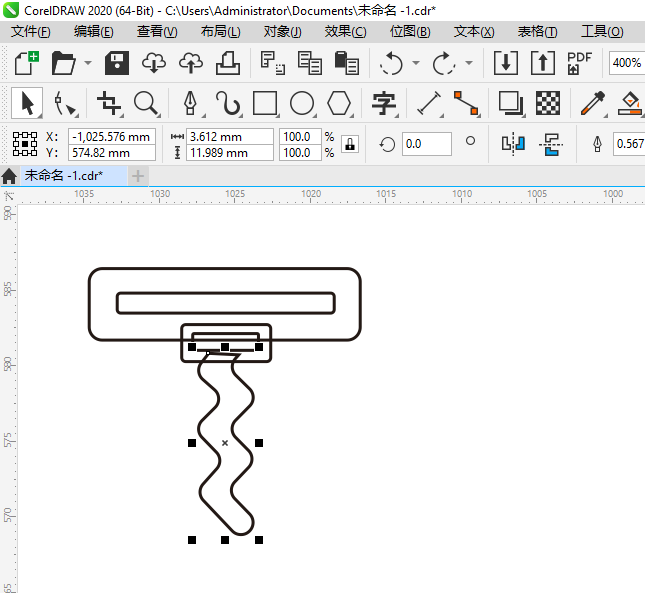Image resolution: width=645 pixels, height=593 pixels.
Task: Save the document with floppy icon
Action: (x=117, y=63)
